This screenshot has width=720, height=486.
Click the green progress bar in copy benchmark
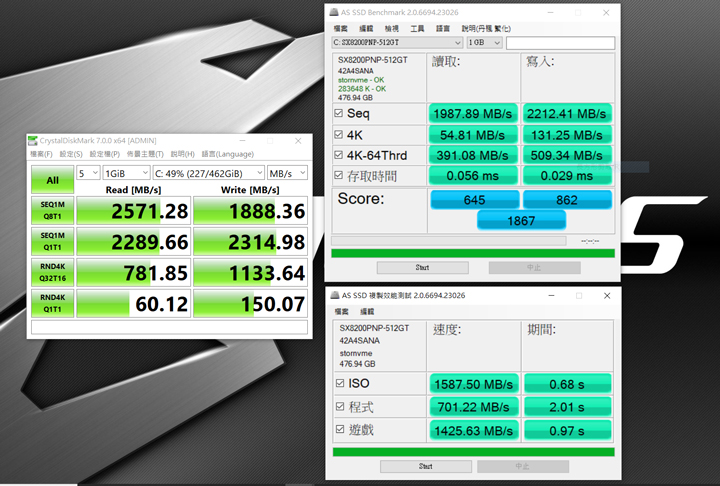click(474, 452)
